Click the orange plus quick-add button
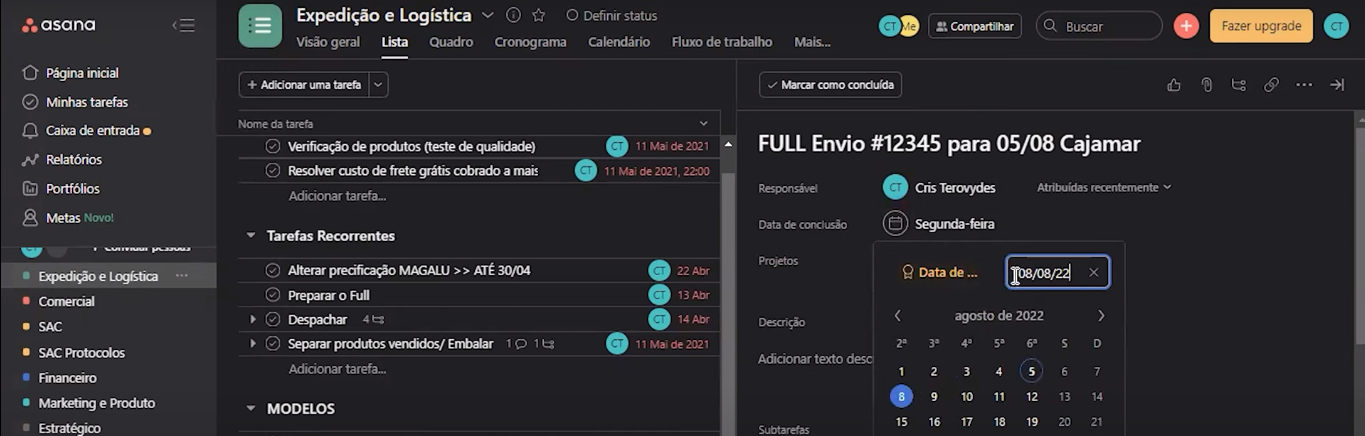Screen dimensions: 1365x436 [1186, 26]
